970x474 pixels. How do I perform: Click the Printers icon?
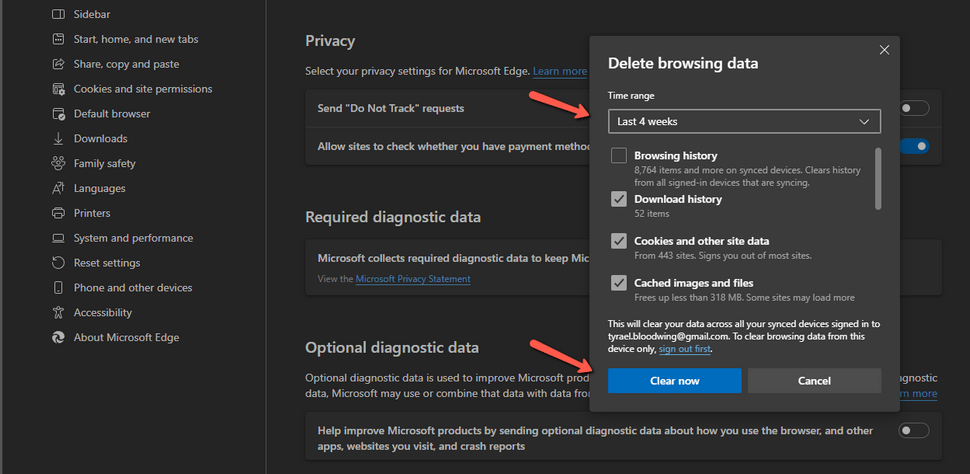point(58,213)
